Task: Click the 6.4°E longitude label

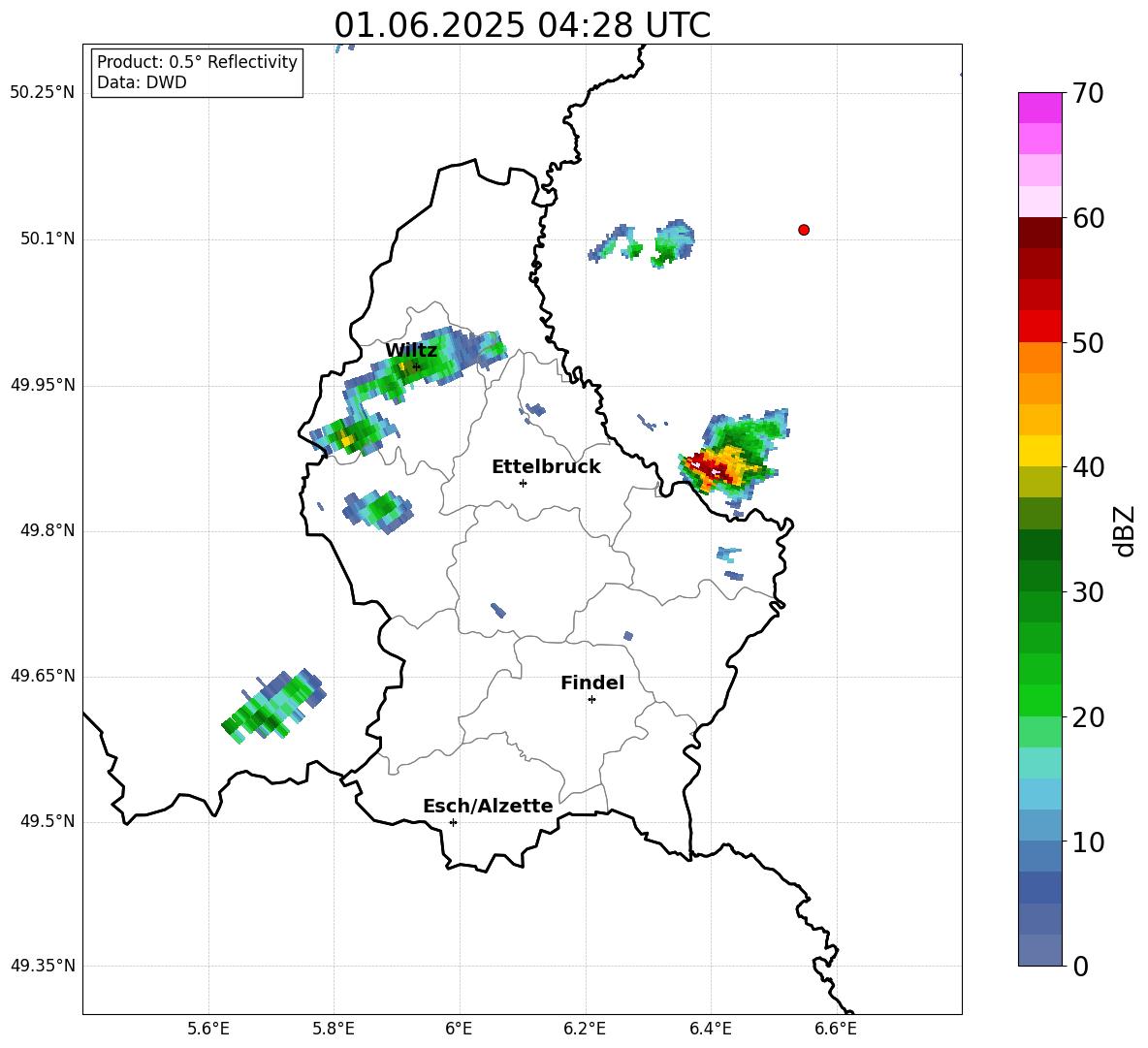Action: [710, 1029]
